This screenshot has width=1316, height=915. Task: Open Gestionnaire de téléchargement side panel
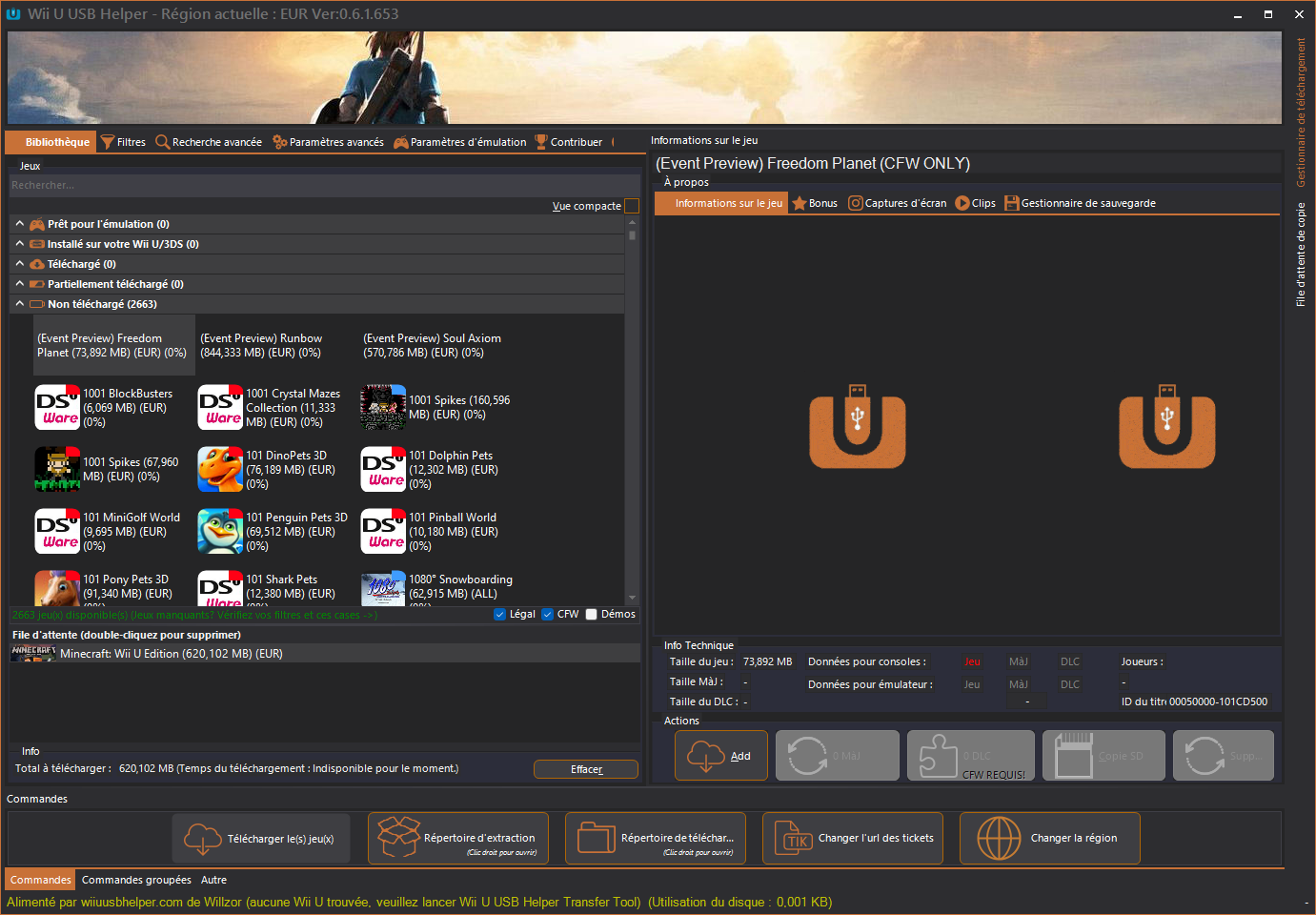coord(1301,112)
